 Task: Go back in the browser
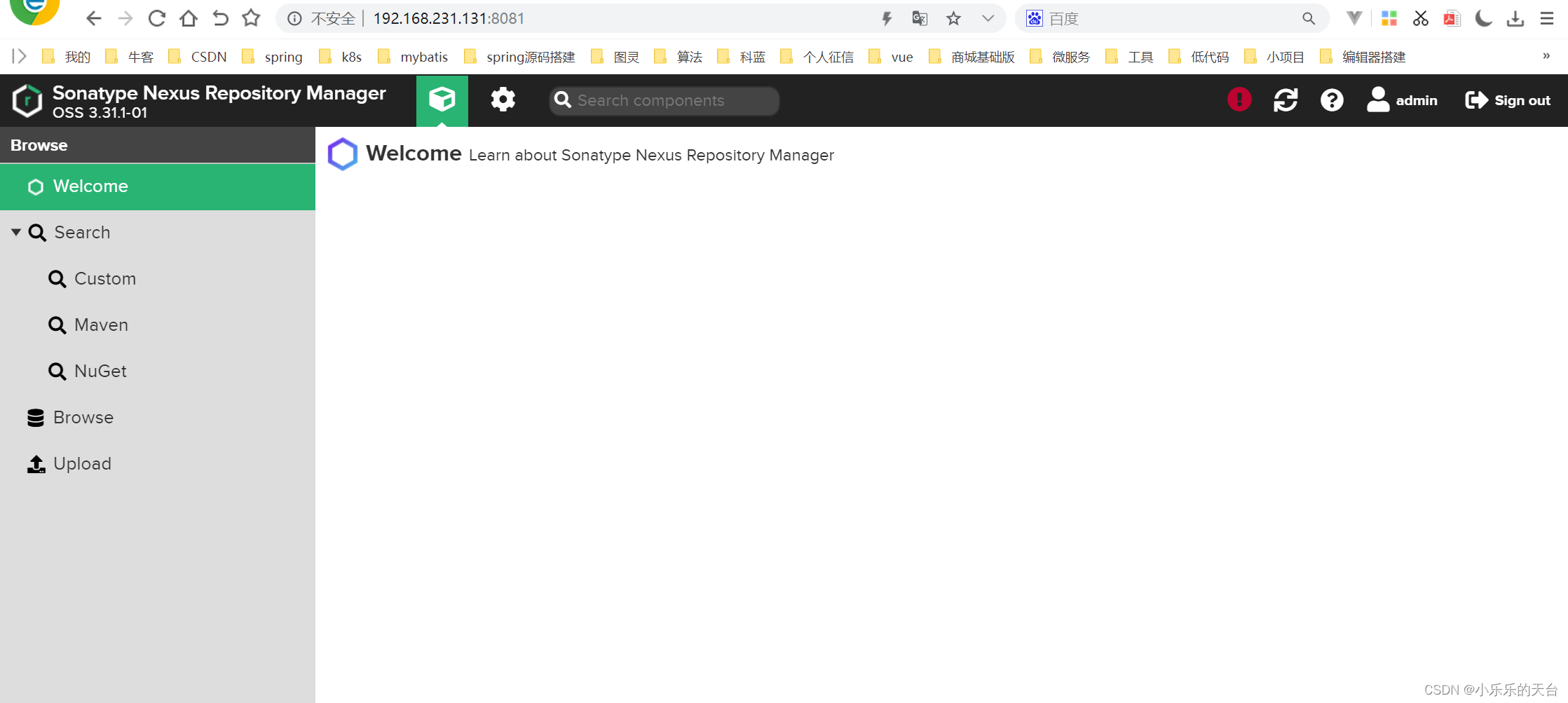93,18
